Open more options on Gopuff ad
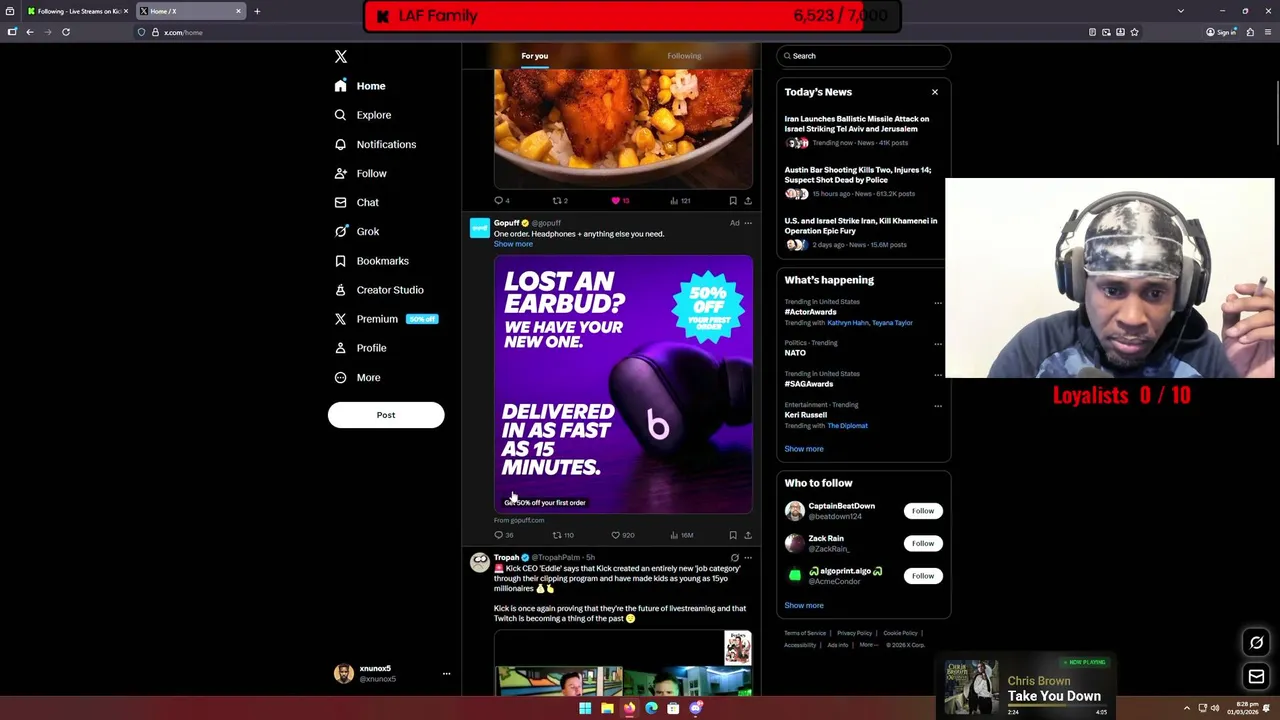 click(x=748, y=223)
